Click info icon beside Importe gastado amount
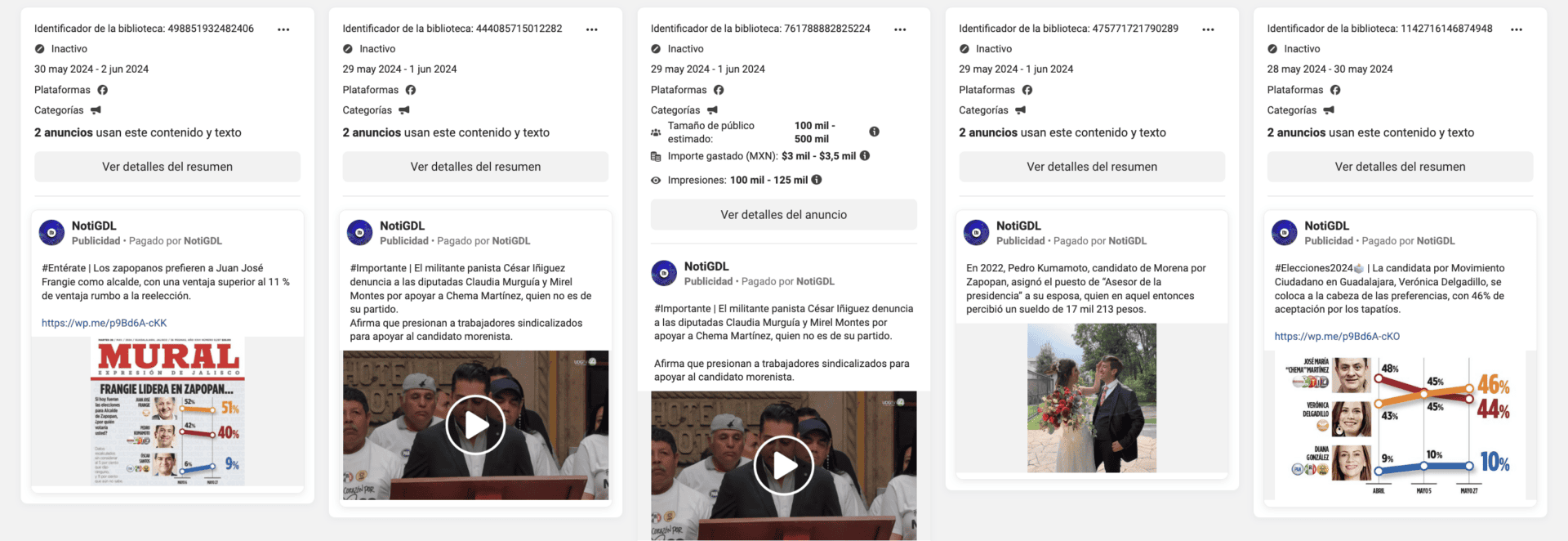This screenshot has height=541, width=1568. coord(865,155)
